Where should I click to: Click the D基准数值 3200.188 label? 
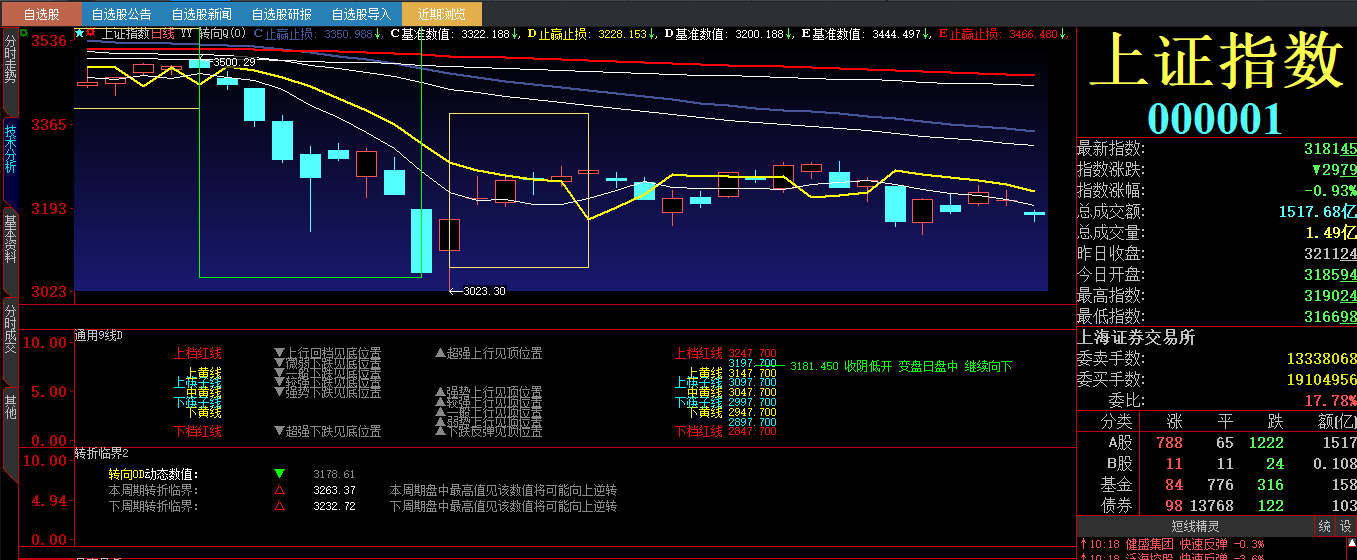click(x=728, y=34)
